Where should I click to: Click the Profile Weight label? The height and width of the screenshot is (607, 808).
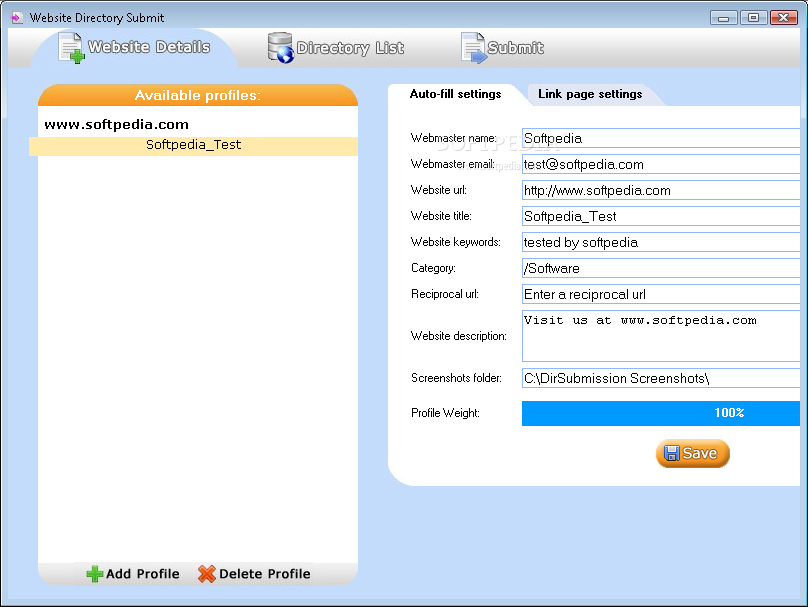coord(445,413)
